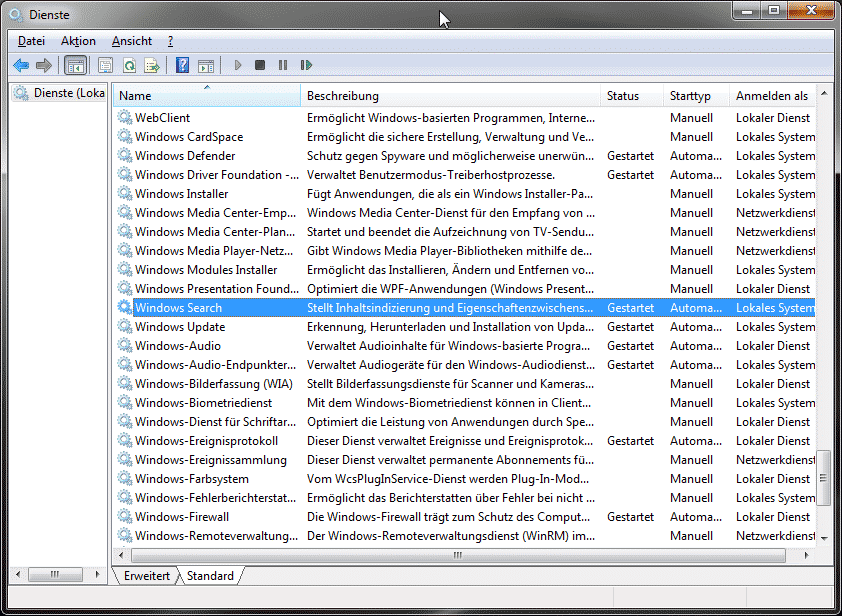The height and width of the screenshot is (616, 842).
Task: Select the Windows Media Center-Planerdienst row
Action: [x=465, y=231]
